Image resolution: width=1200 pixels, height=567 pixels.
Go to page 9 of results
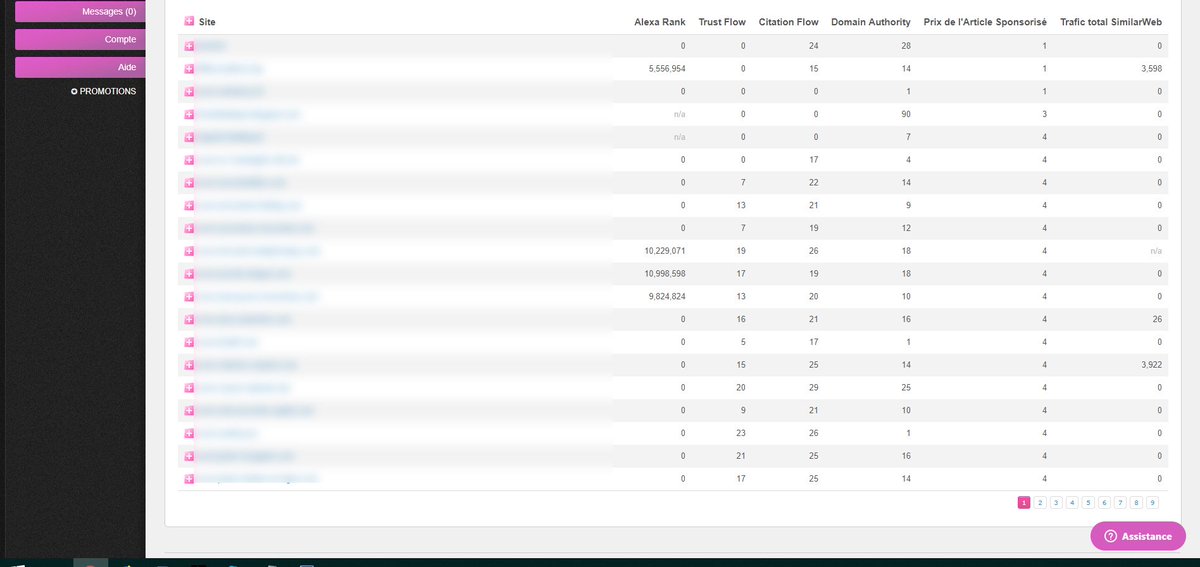[1152, 503]
